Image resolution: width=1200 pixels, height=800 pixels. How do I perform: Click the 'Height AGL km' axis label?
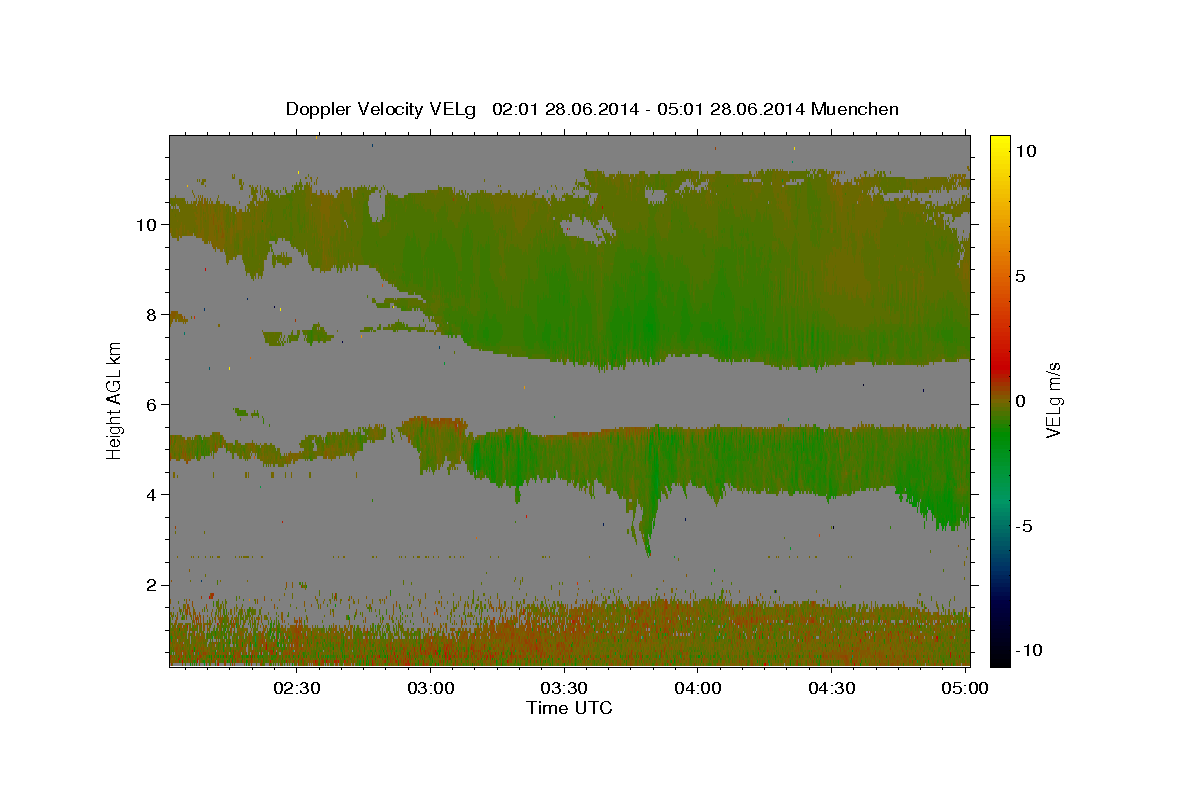[114, 399]
